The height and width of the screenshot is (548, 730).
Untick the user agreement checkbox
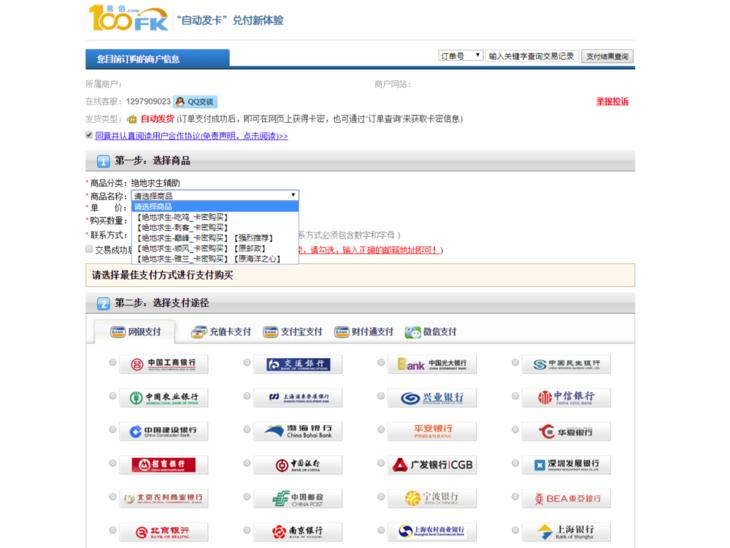tap(89, 135)
